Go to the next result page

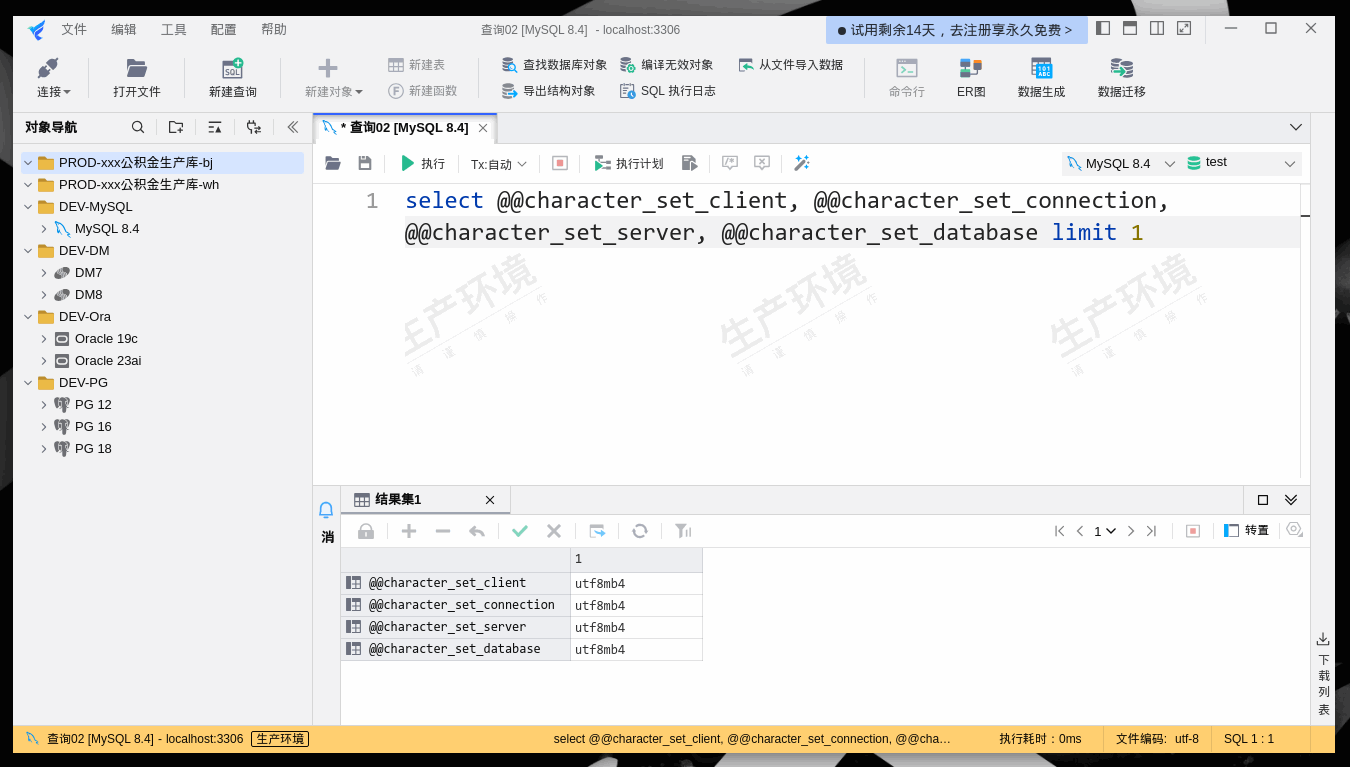[1131, 531]
